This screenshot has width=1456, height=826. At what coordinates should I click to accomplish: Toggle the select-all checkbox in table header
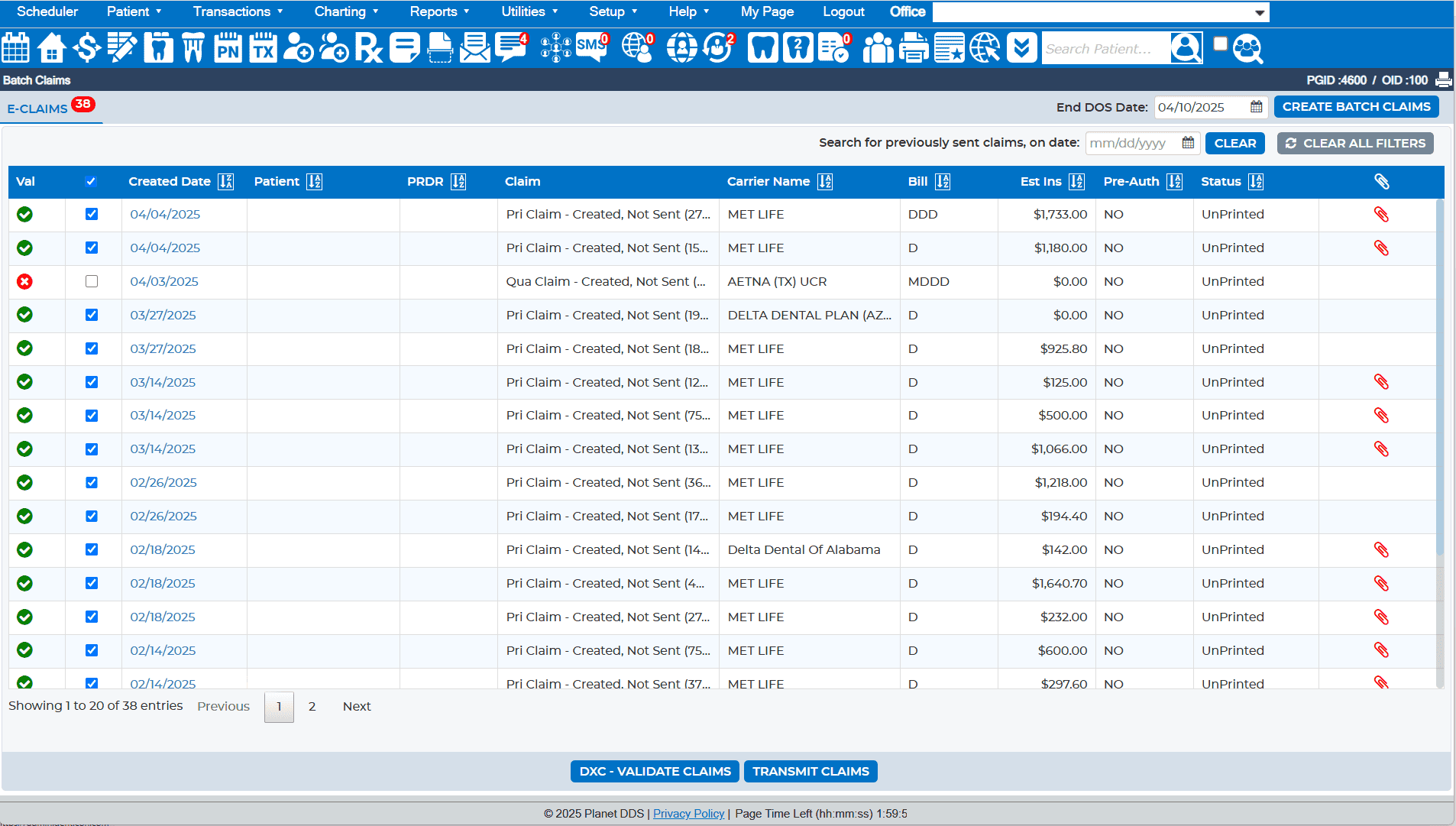[x=91, y=182]
